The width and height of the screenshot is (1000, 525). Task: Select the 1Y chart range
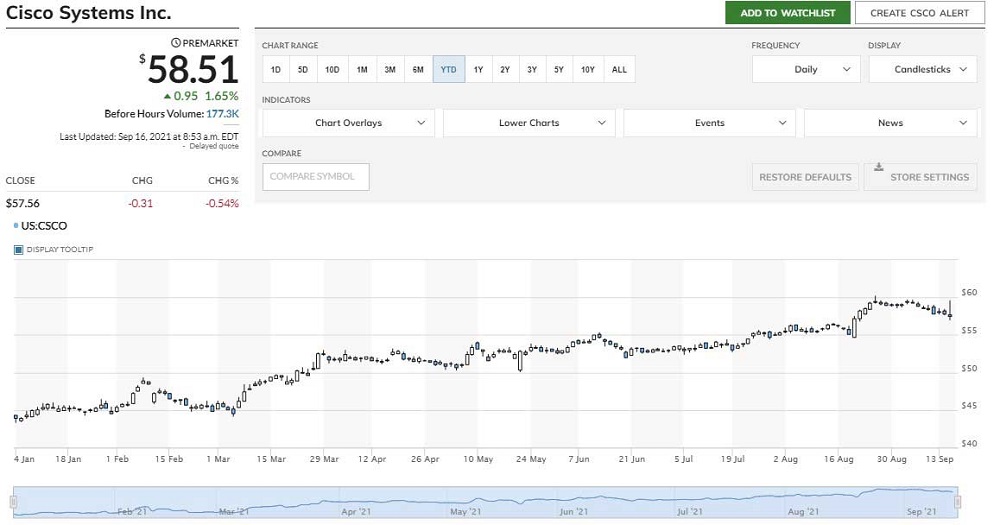pyautogui.click(x=478, y=70)
